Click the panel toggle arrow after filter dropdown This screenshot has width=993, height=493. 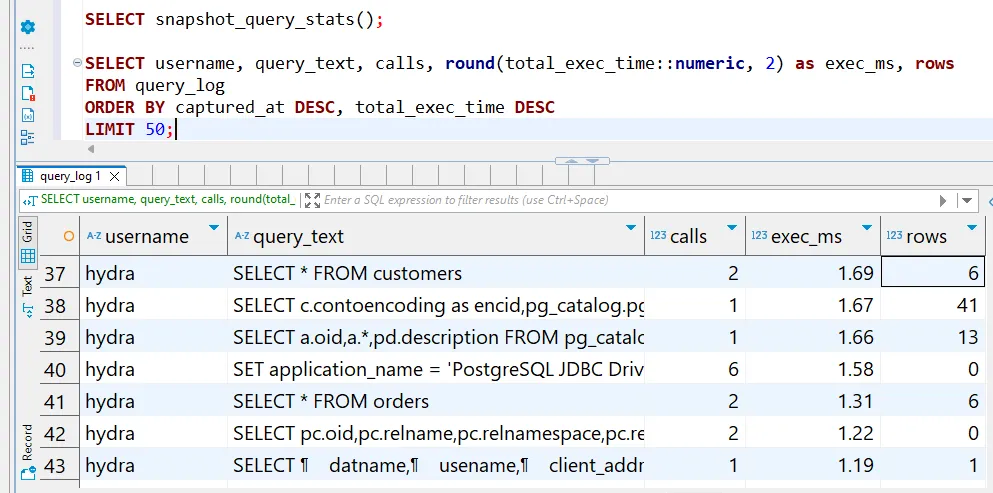(990, 202)
